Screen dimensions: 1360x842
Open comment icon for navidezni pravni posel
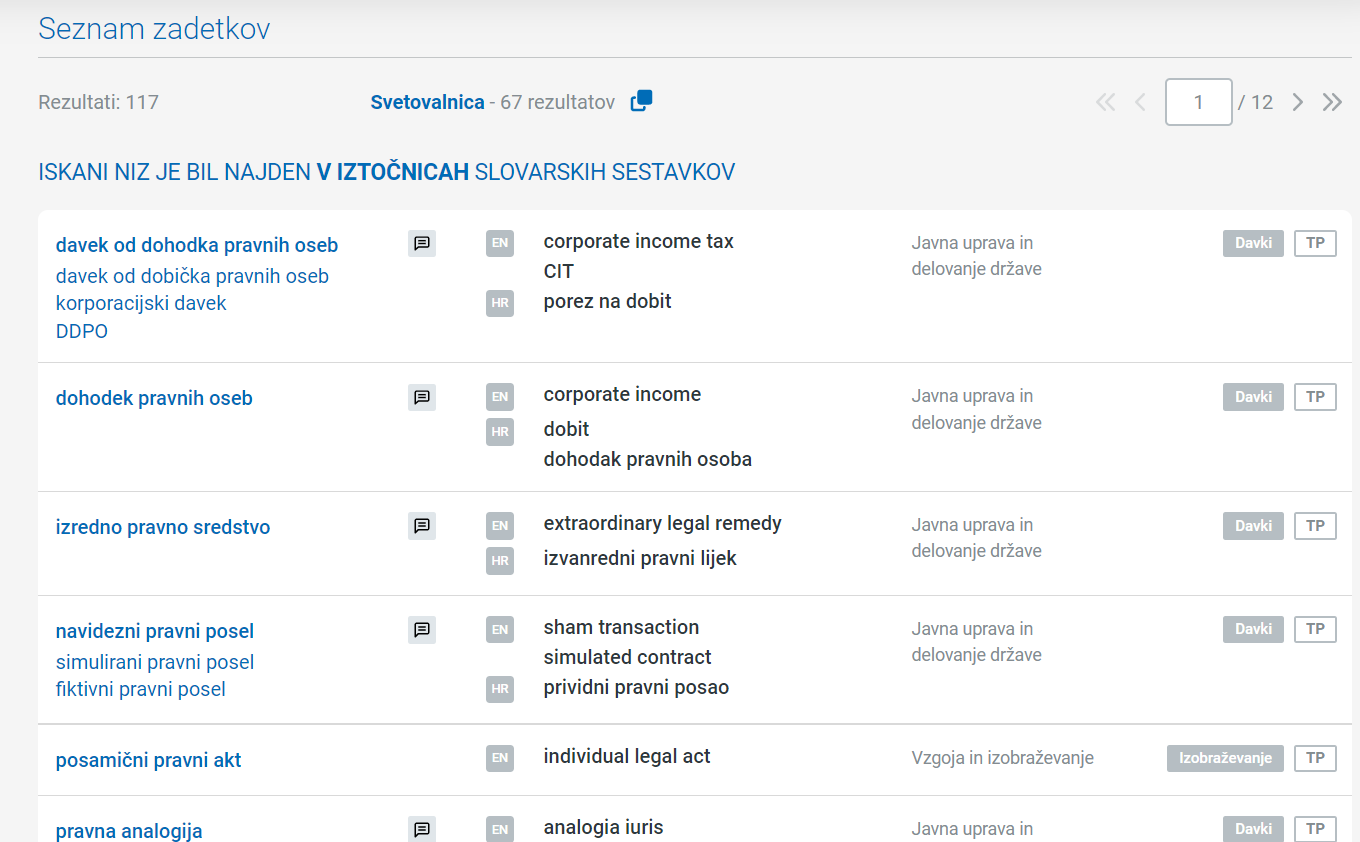[x=422, y=629]
